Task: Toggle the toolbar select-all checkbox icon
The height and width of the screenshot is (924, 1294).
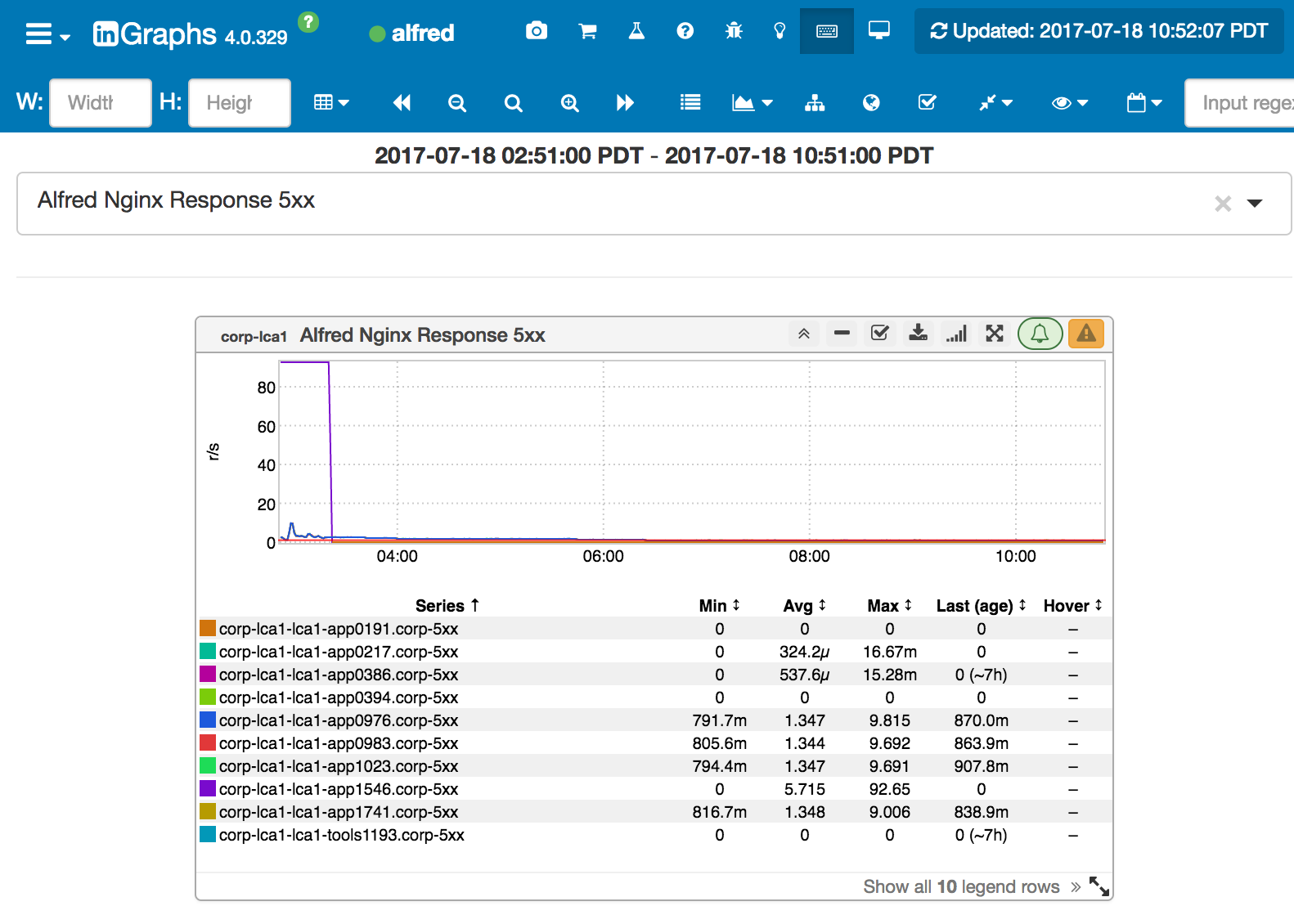Action: tap(927, 102)
